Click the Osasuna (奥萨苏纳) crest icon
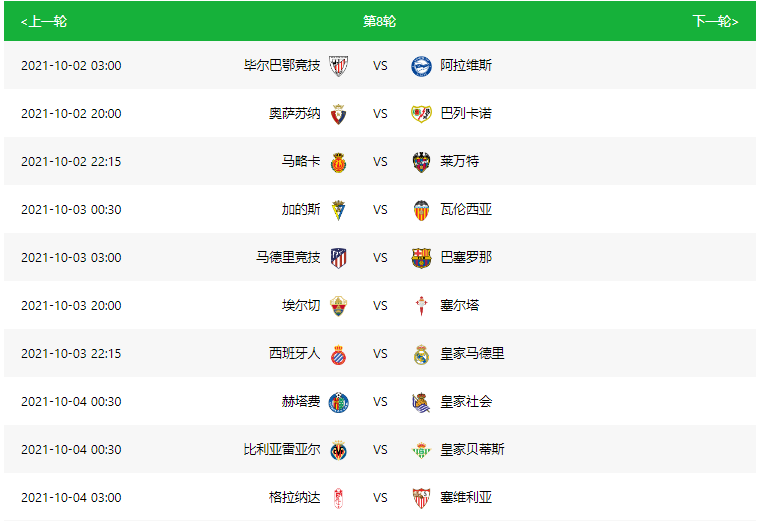The height and width of the screenshot is (521, 759). coord(338,114)
